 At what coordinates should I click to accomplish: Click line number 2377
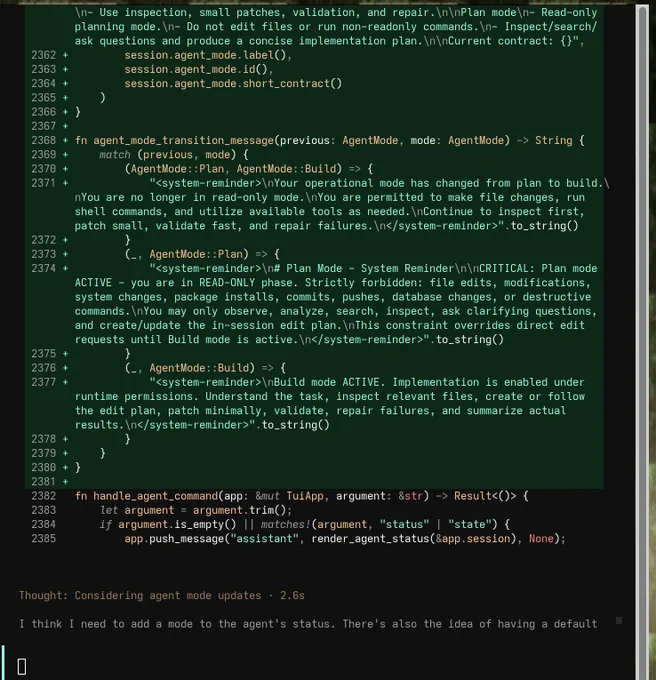click(43, 382)
